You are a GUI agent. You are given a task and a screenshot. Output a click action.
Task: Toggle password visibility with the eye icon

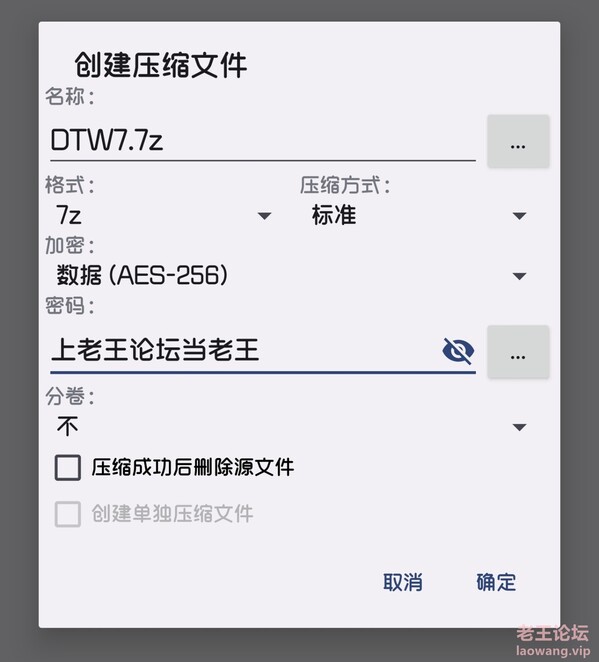[458, 351]
